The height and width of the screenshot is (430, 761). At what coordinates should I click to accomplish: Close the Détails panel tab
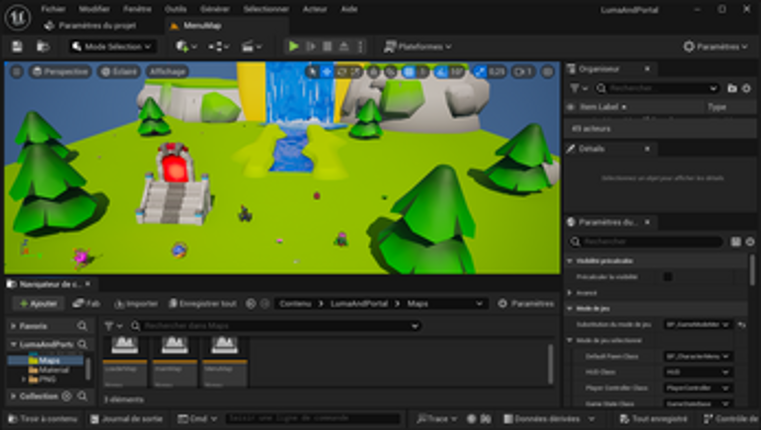(x=647, y=149)
